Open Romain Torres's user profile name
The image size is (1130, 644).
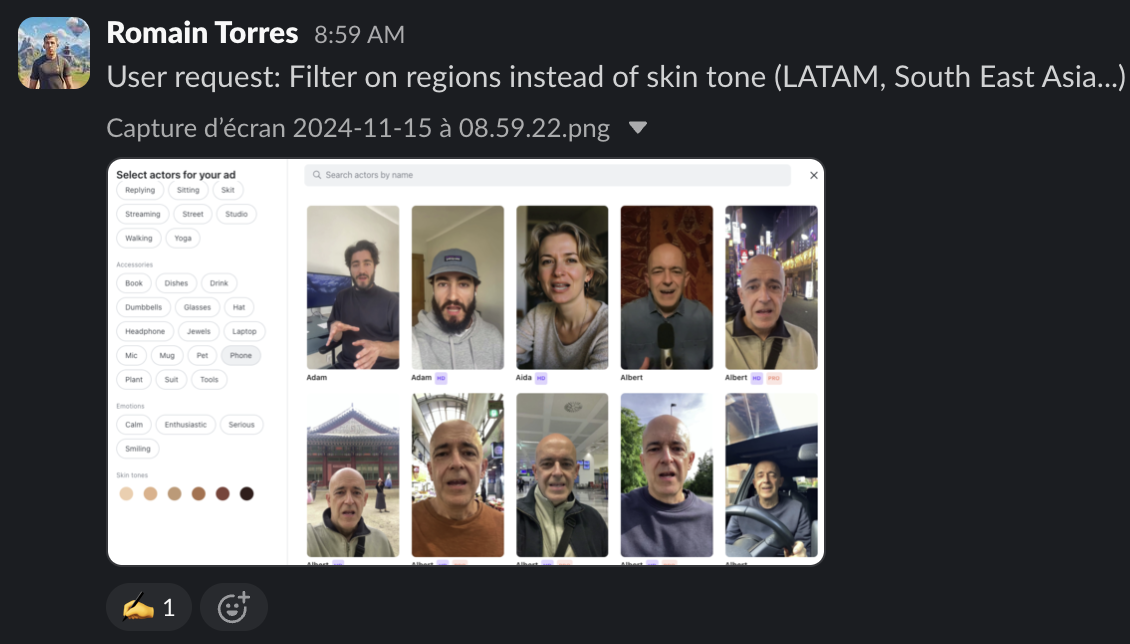[x=203, y=33]
